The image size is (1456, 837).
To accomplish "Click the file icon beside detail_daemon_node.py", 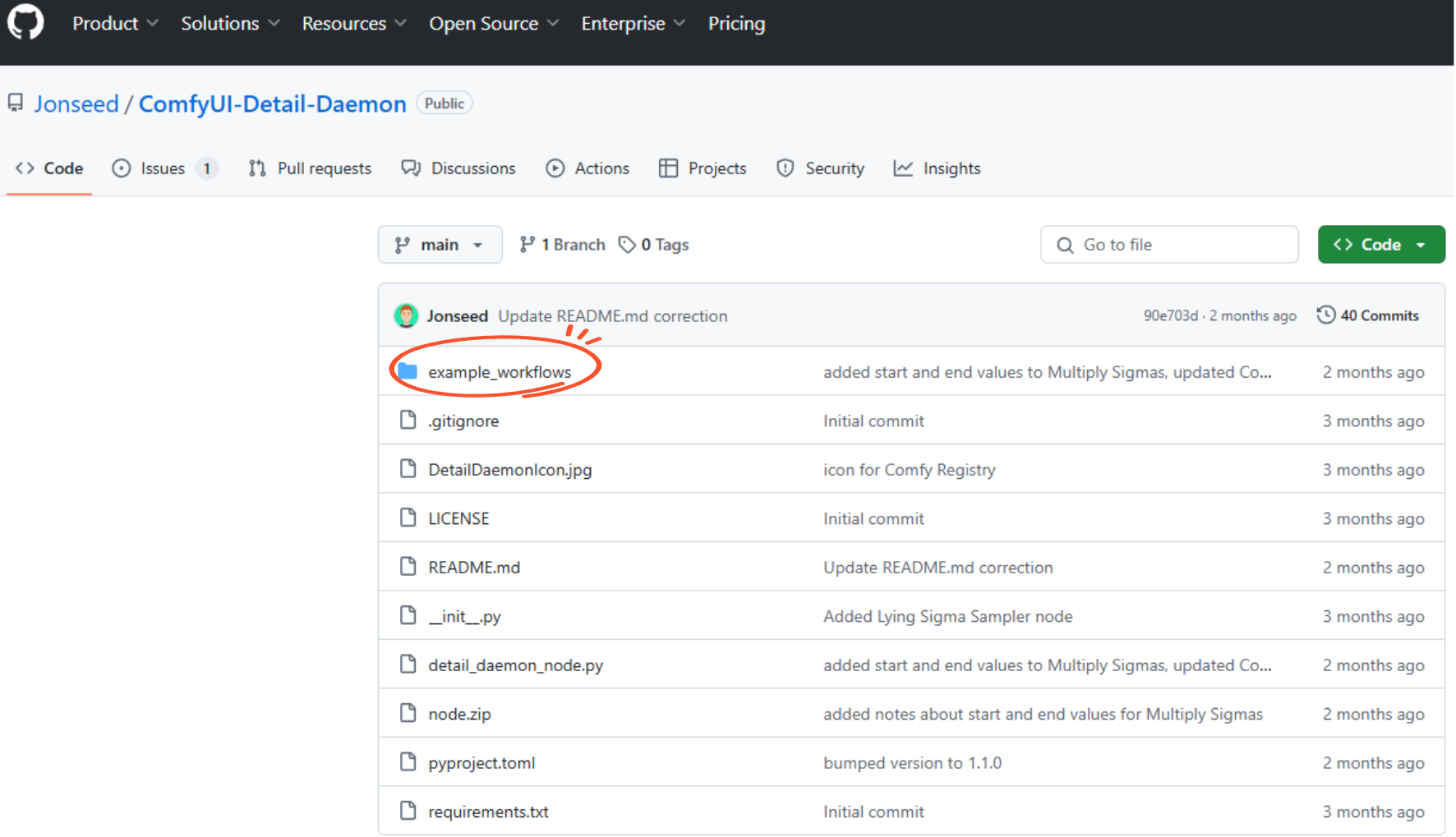I will point(408,665).
